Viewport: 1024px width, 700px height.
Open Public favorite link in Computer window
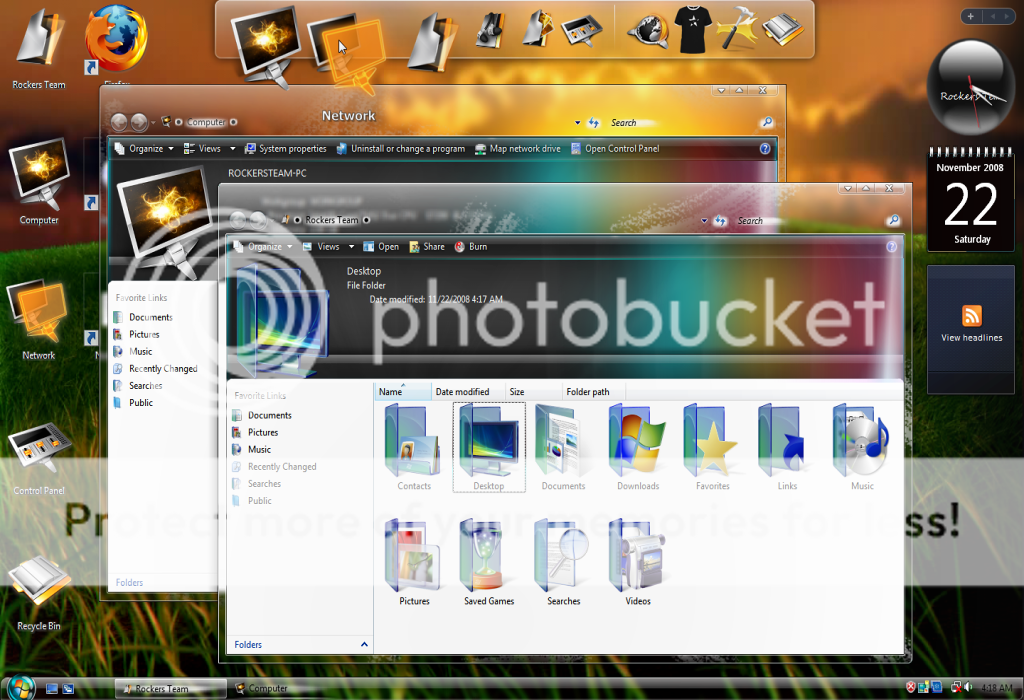click(133, 403)
